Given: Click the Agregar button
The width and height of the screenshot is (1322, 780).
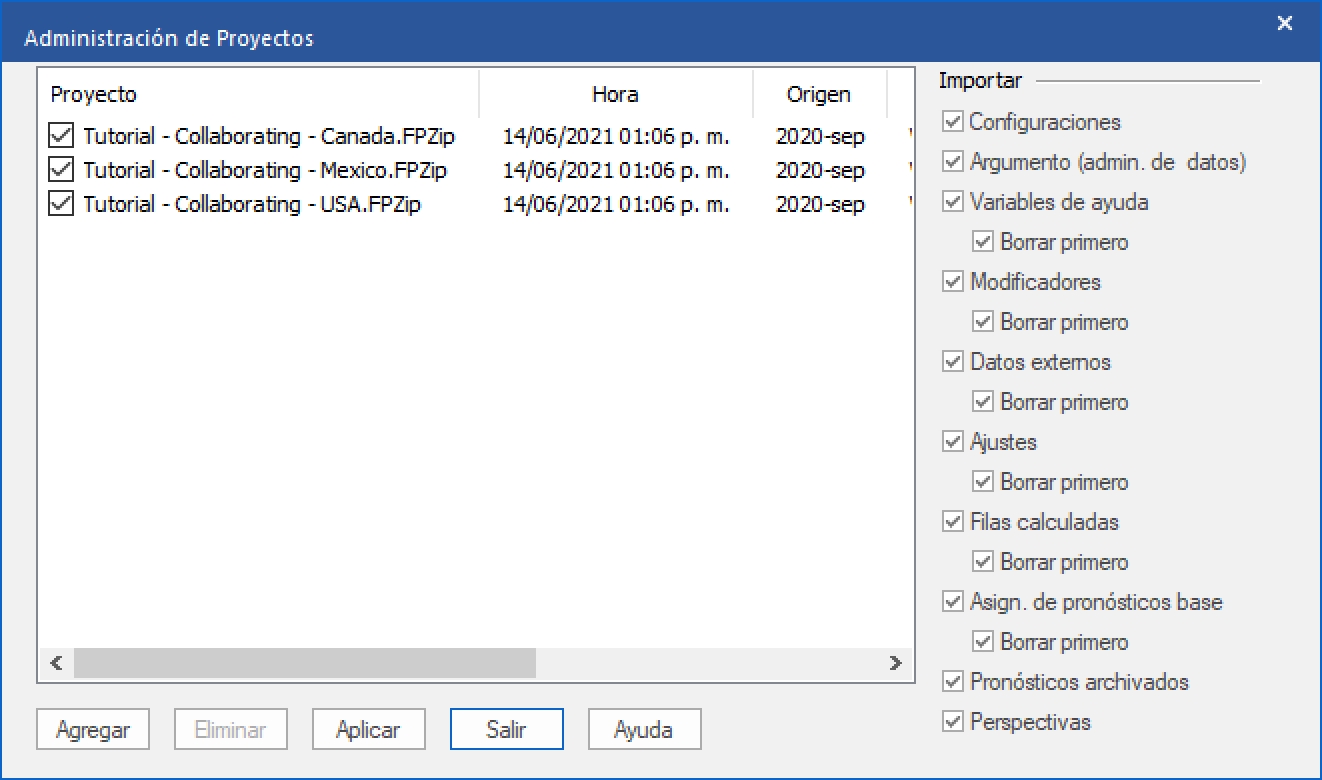Looking at the screenshot, I should pyautogui.click(x=93, y=730).
